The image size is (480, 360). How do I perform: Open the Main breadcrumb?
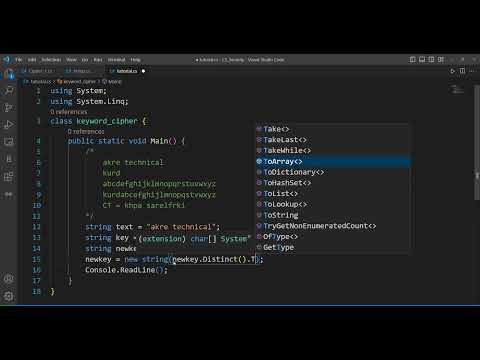(x=112, y=81)
